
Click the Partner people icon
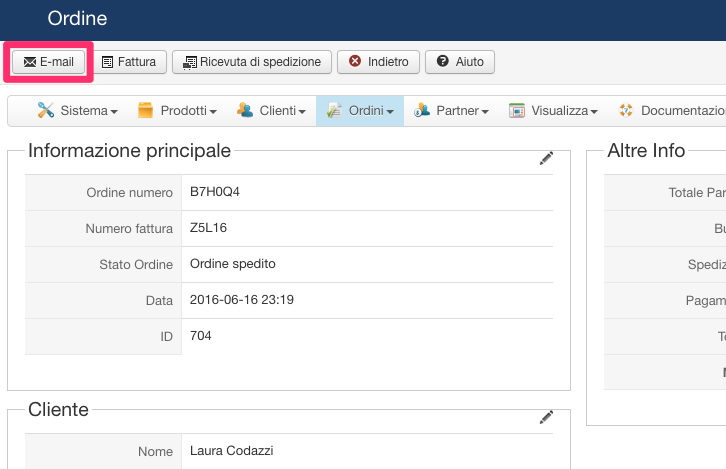tap(421, 111)
